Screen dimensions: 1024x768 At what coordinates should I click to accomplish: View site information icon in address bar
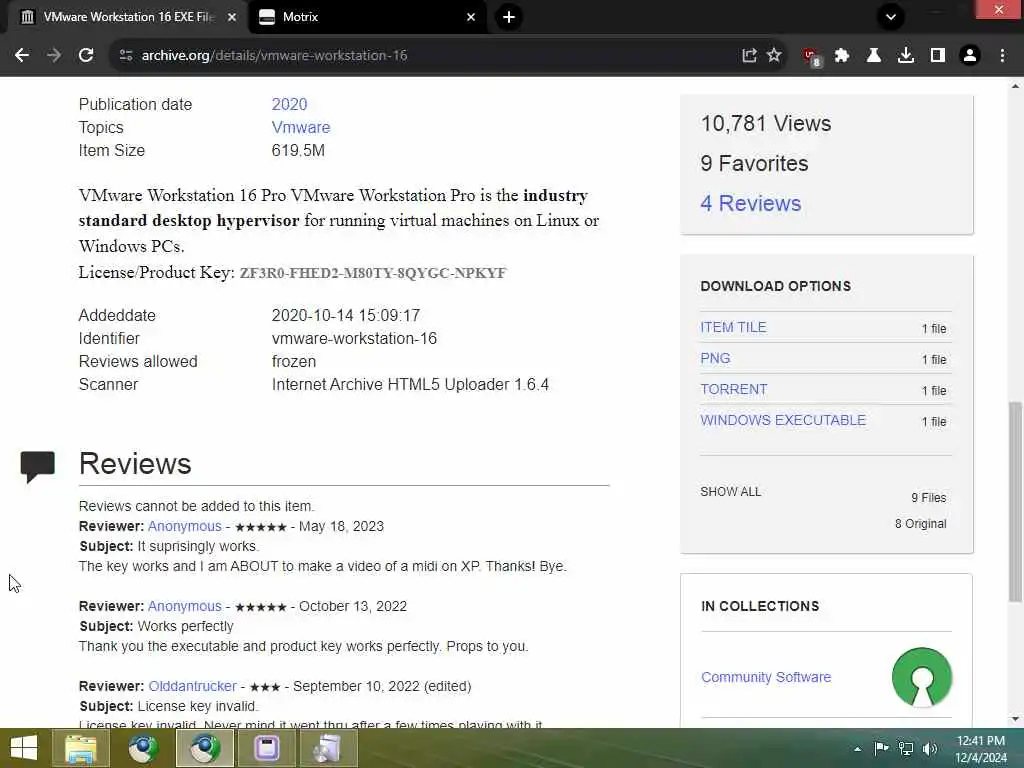click(126, 56)
